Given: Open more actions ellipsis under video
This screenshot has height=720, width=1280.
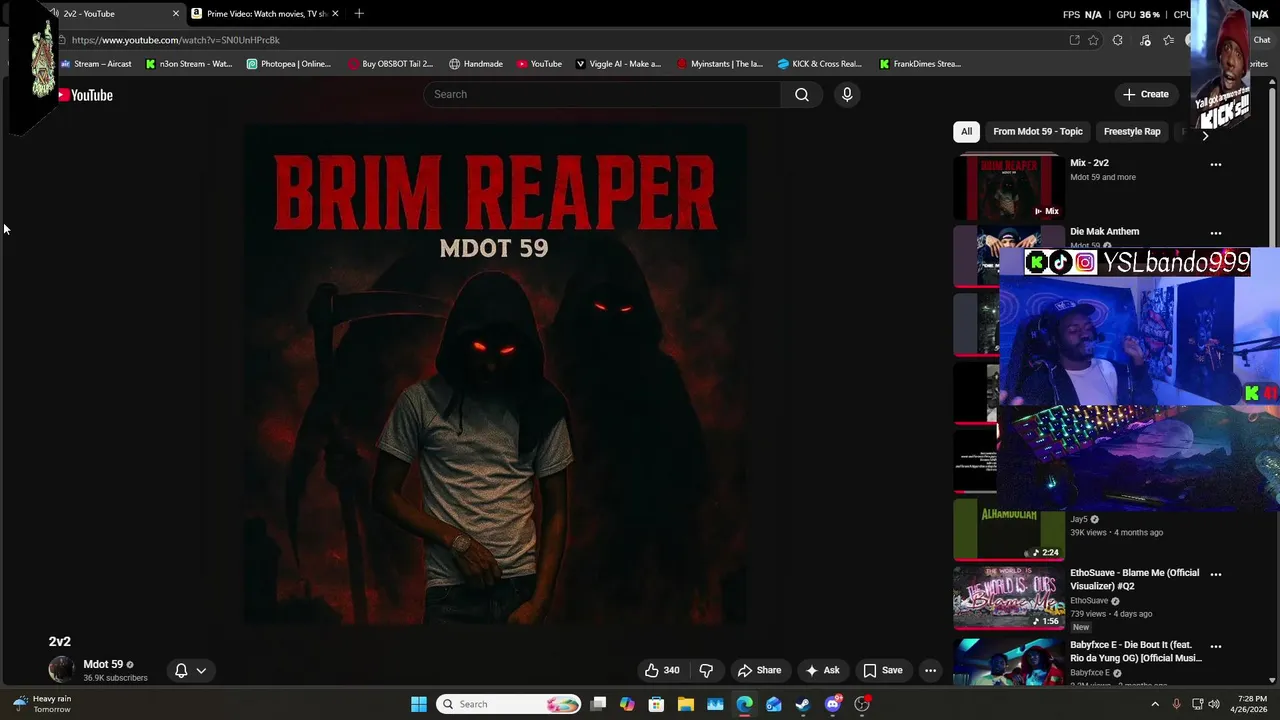Looking at the screenshot, I should point(930,670).
